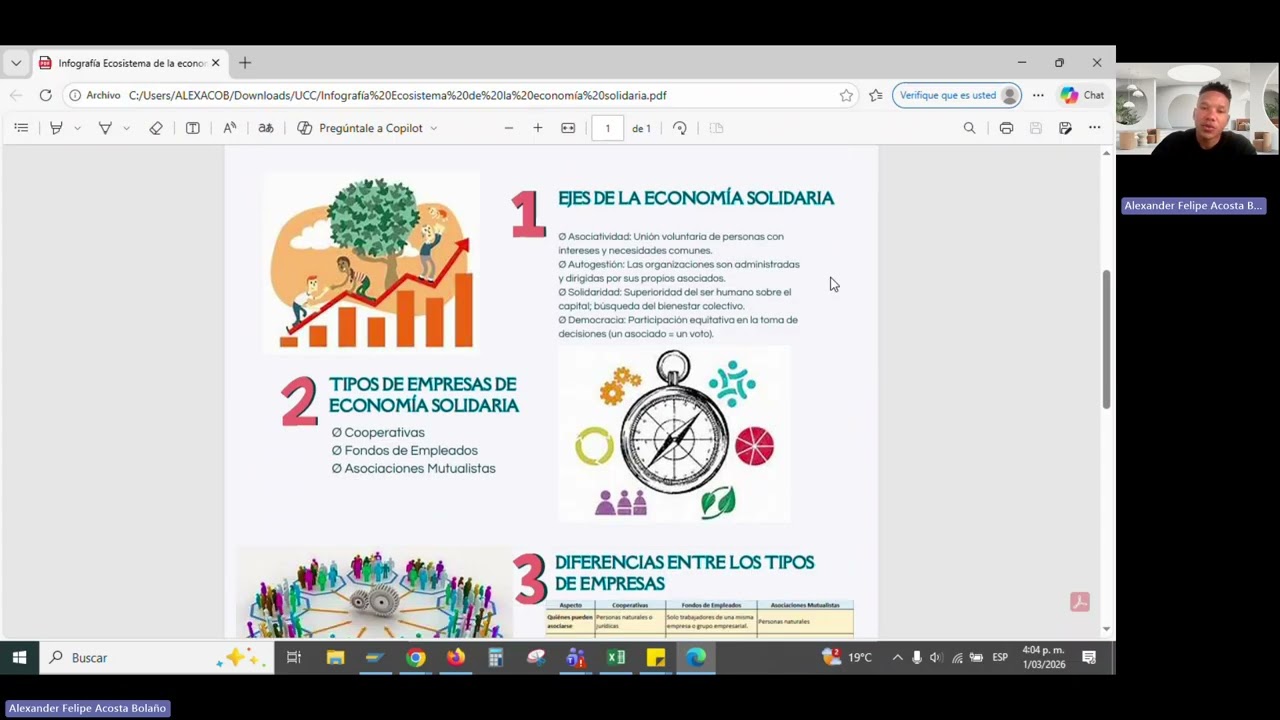Open the Copilot Chat button
Screen dimensions: 1280x720
coord(1083,95)
